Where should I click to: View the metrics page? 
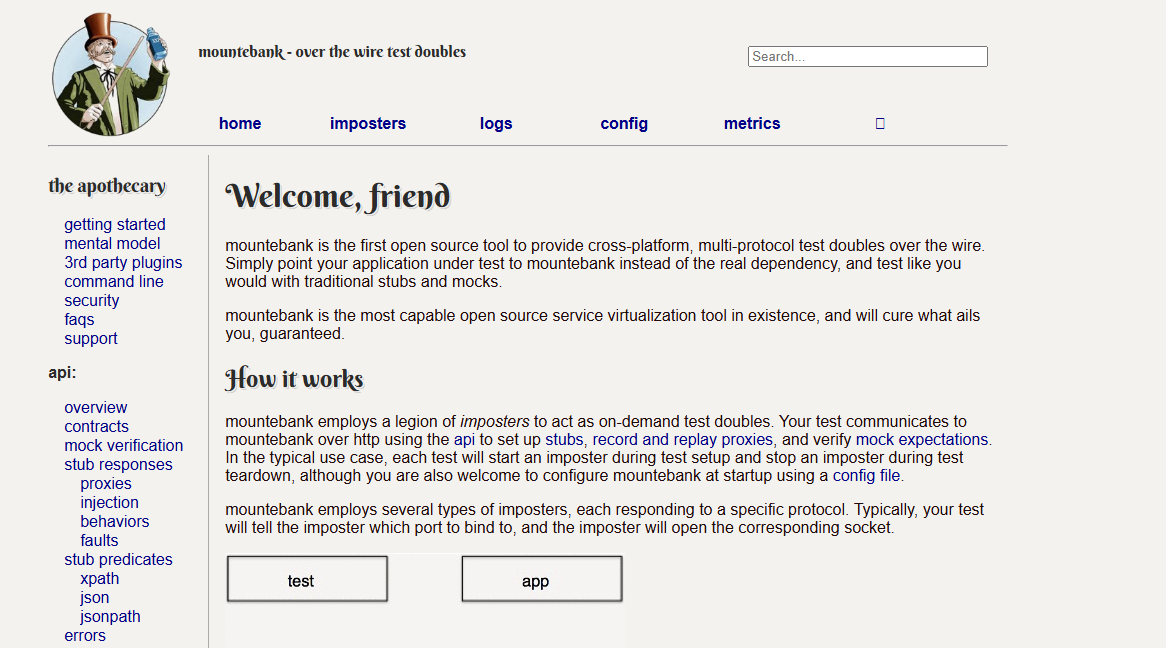752,123
